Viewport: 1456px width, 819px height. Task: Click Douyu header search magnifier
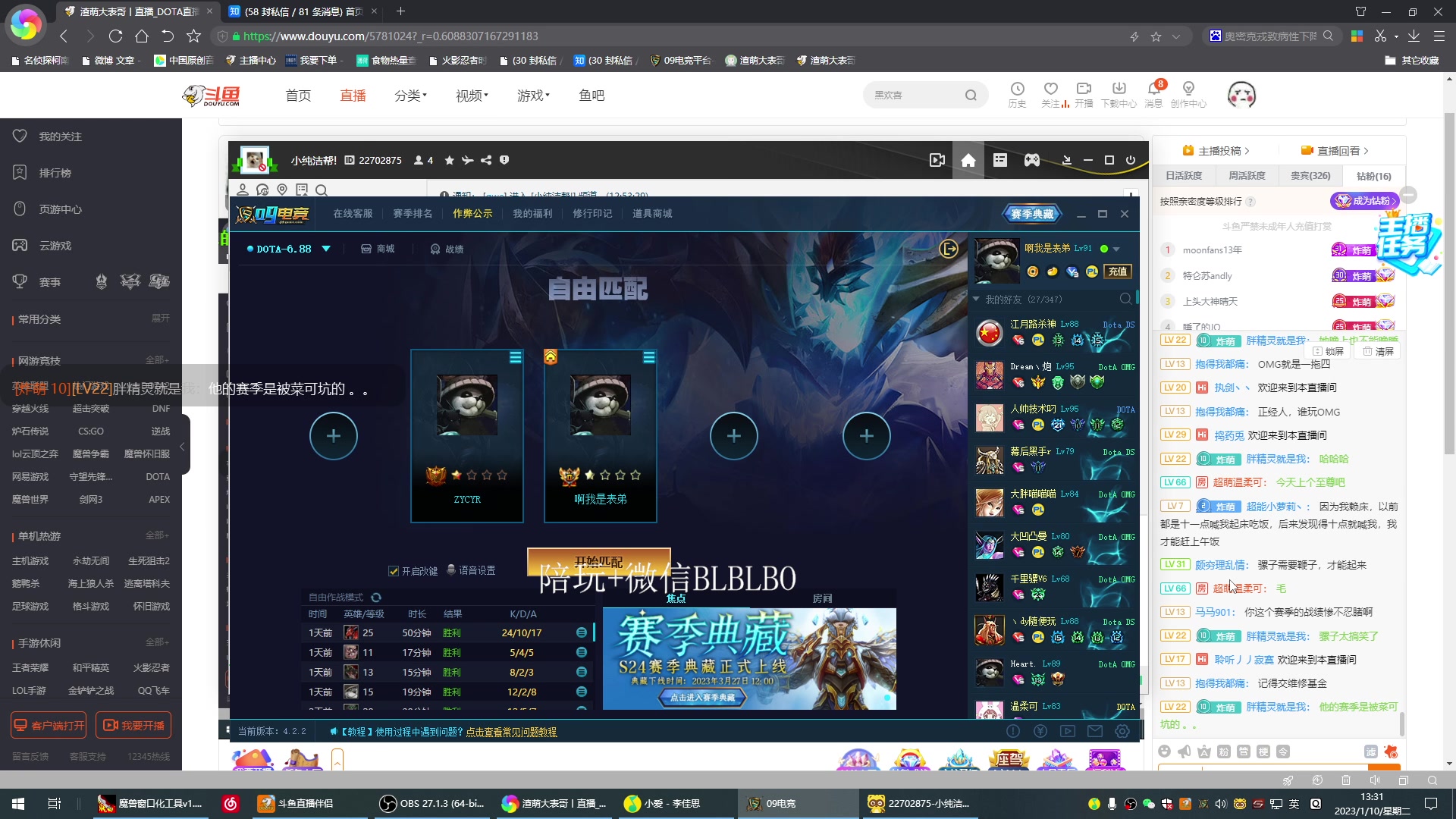click(971, 95)
